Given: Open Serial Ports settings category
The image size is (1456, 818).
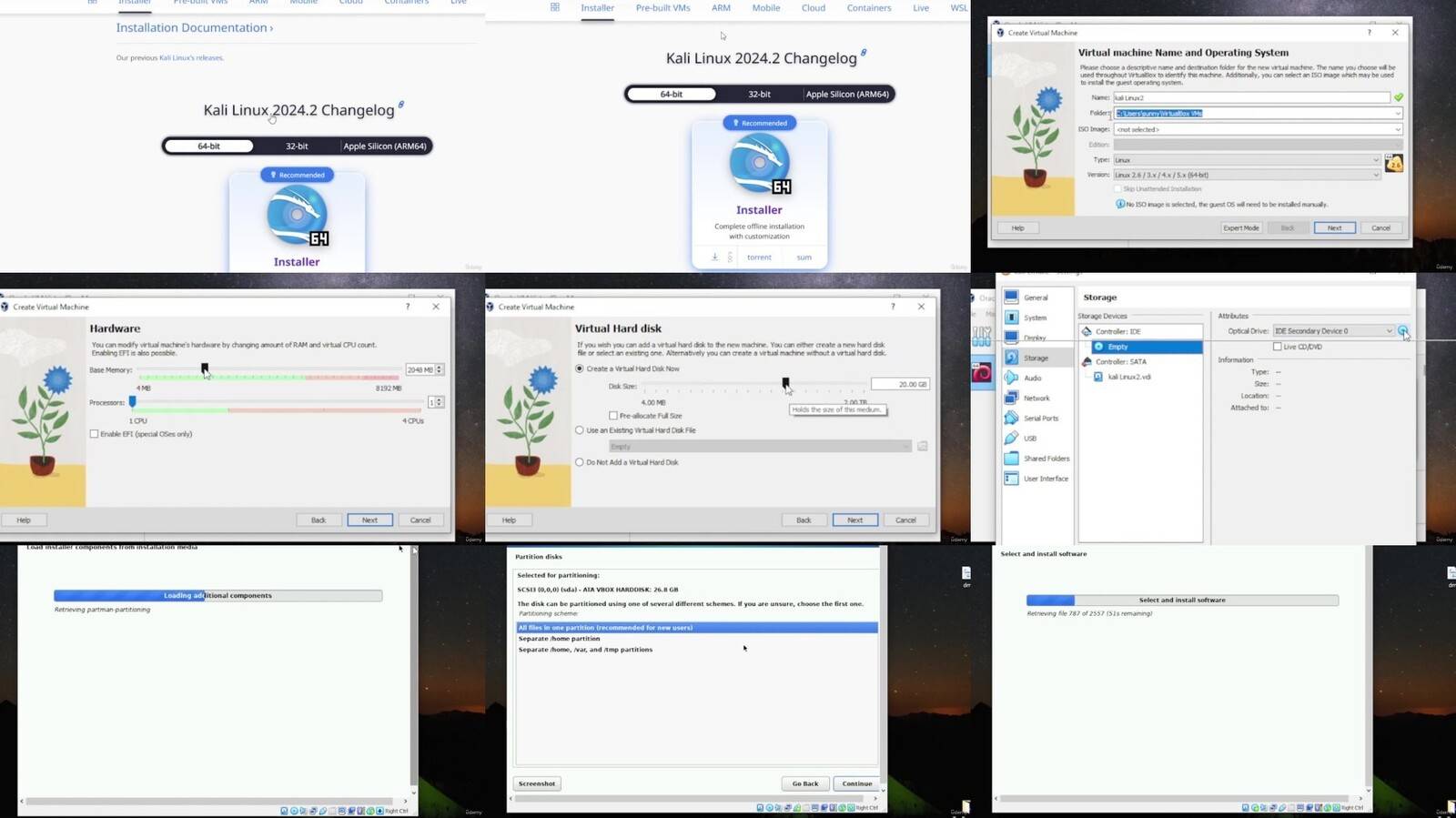Looking at the screenshot, I should coord(1040,418).
